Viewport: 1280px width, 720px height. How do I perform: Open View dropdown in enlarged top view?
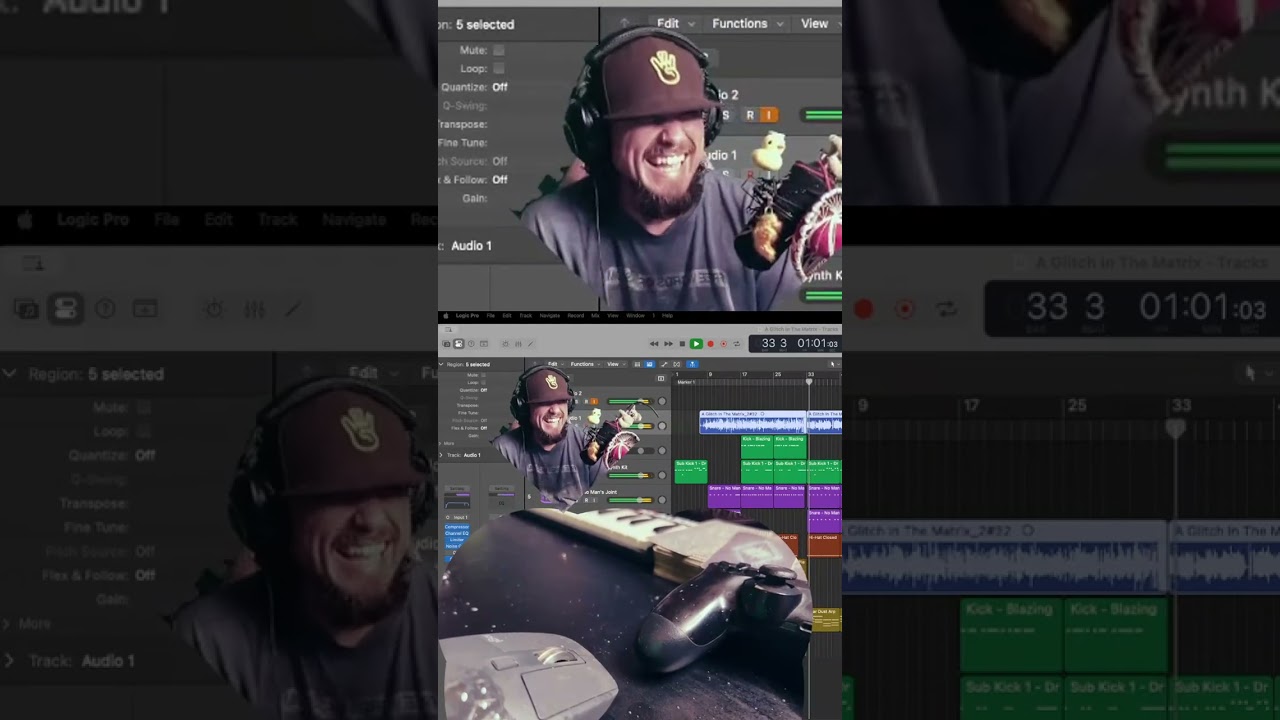819,23
